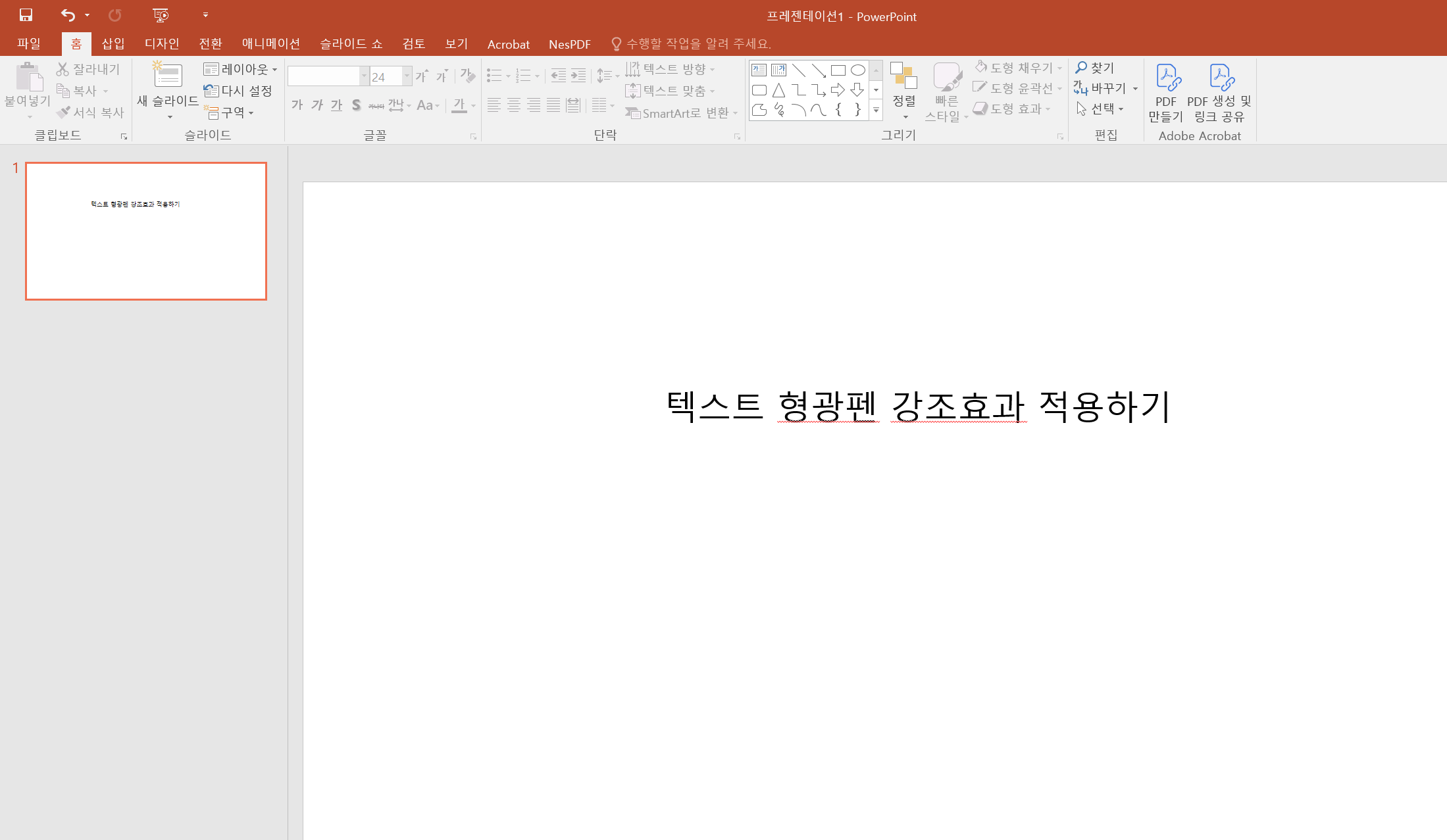
Task: Select the rectangle shape in gallery
Action: pyautogui.click(x=838, y=70)
